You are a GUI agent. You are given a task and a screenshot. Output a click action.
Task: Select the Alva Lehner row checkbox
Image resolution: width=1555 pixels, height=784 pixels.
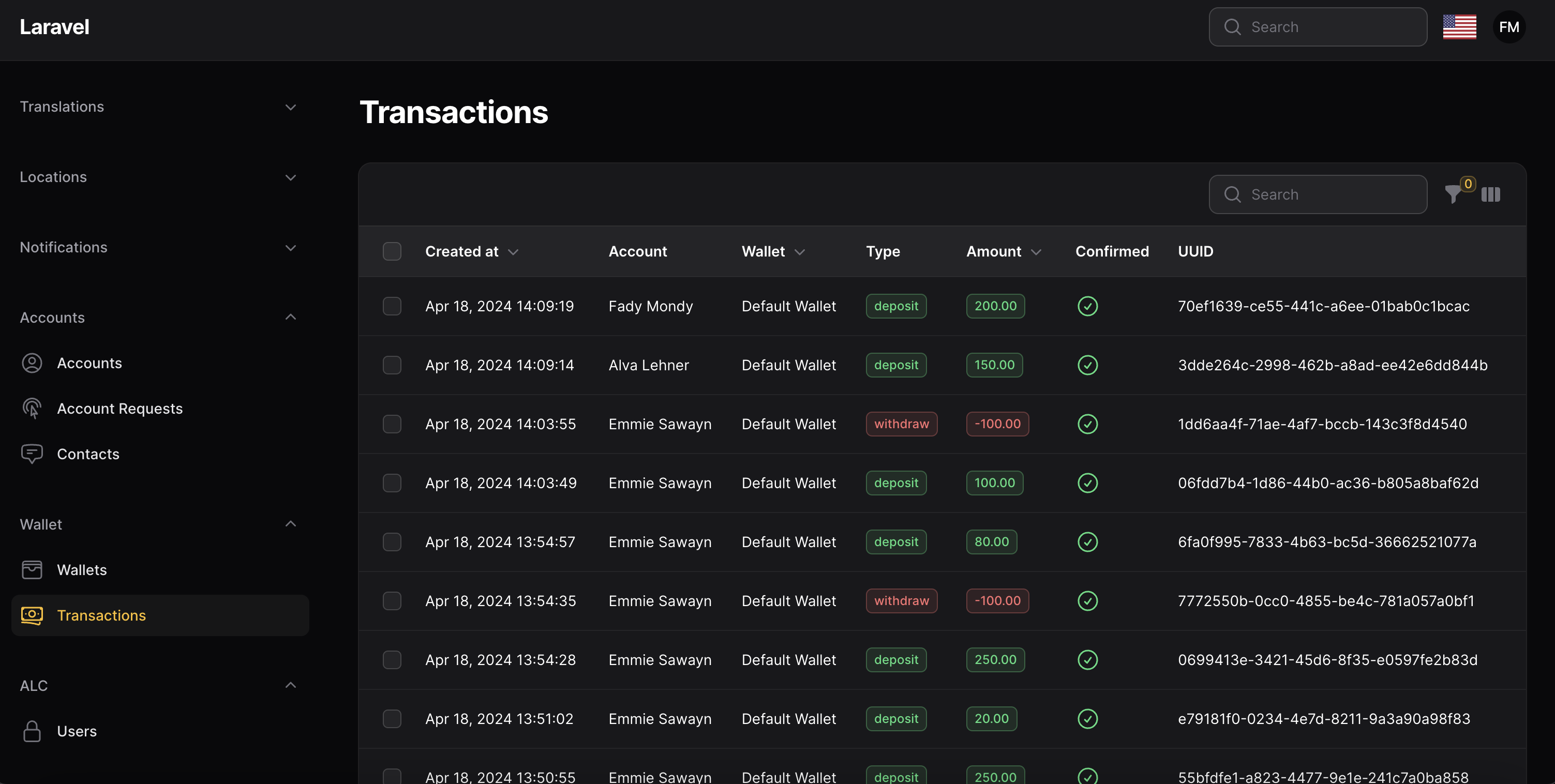392,365
